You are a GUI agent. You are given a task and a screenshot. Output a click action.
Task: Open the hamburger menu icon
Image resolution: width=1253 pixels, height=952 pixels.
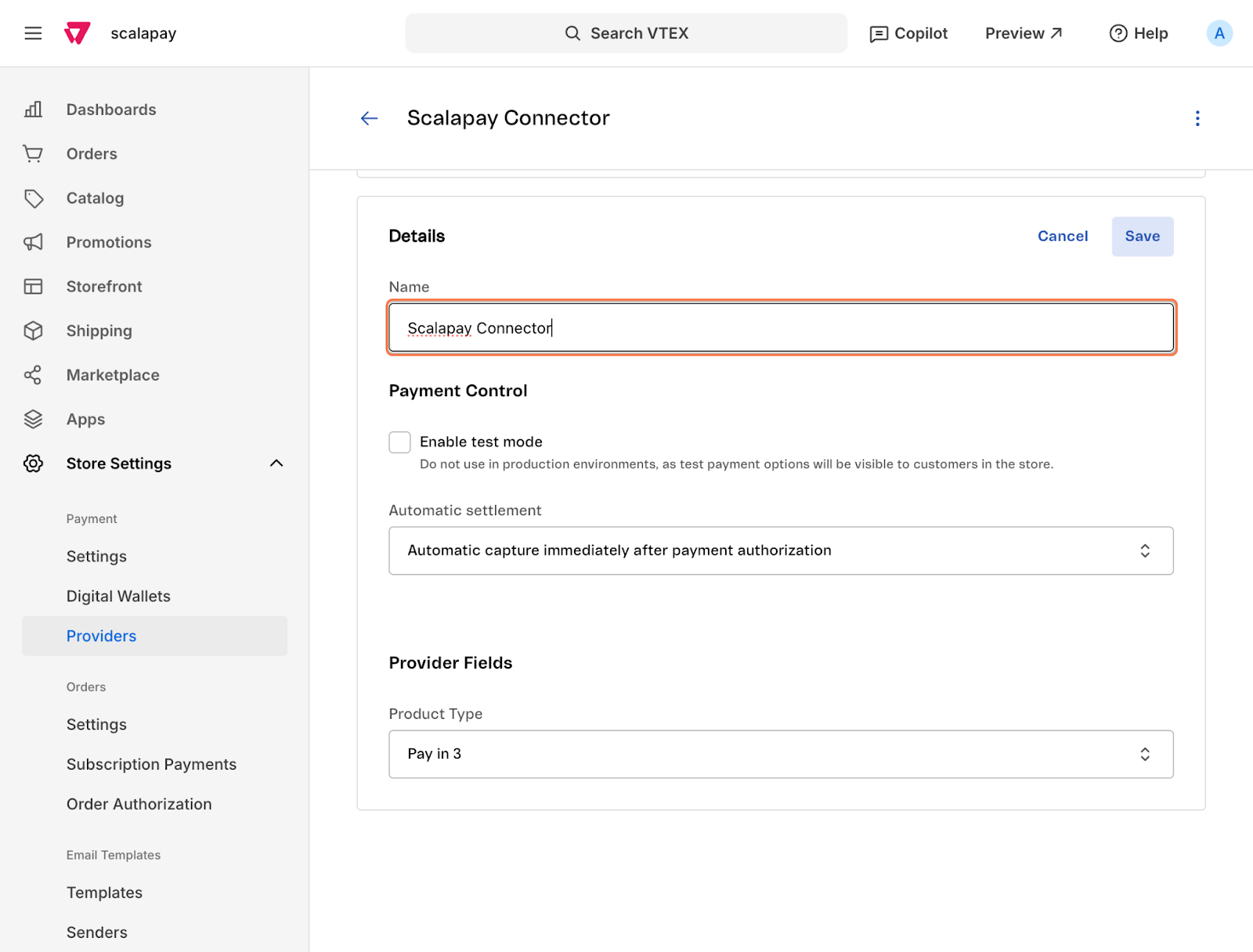pyautogui.click(x=33, y=34)
